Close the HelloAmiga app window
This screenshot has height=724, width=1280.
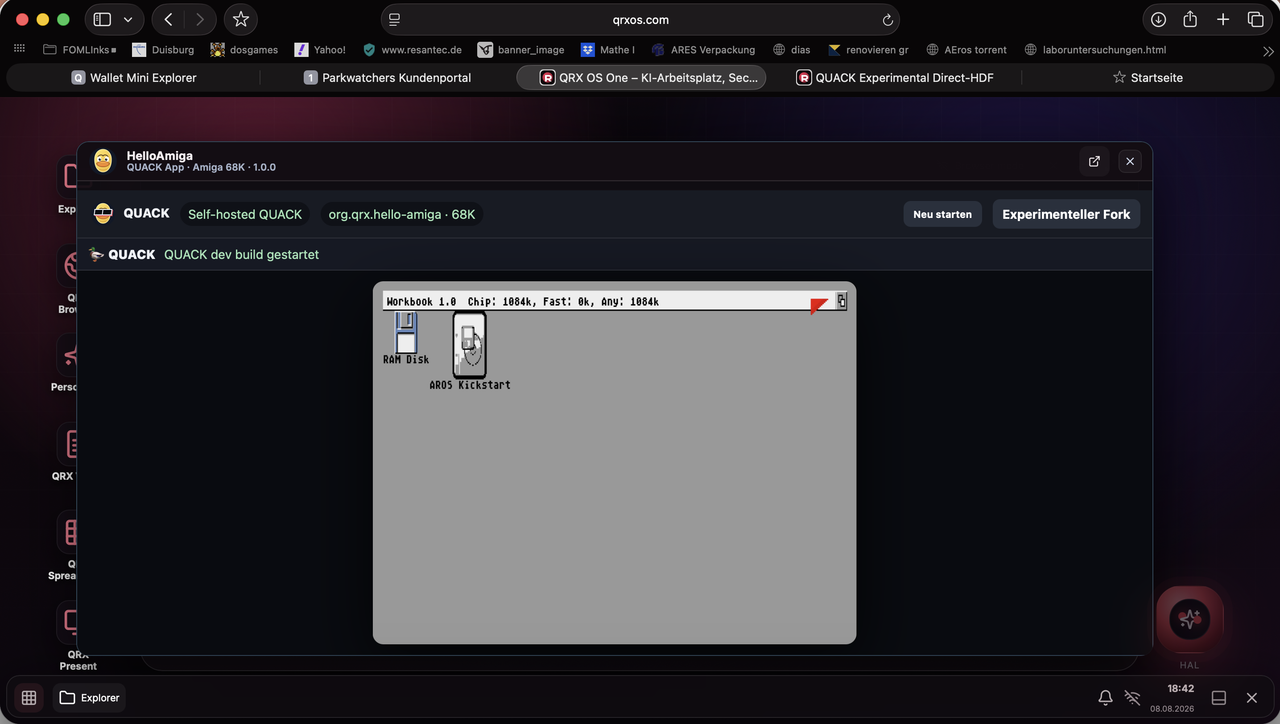pyautogui.click(x=1129, y=161)
